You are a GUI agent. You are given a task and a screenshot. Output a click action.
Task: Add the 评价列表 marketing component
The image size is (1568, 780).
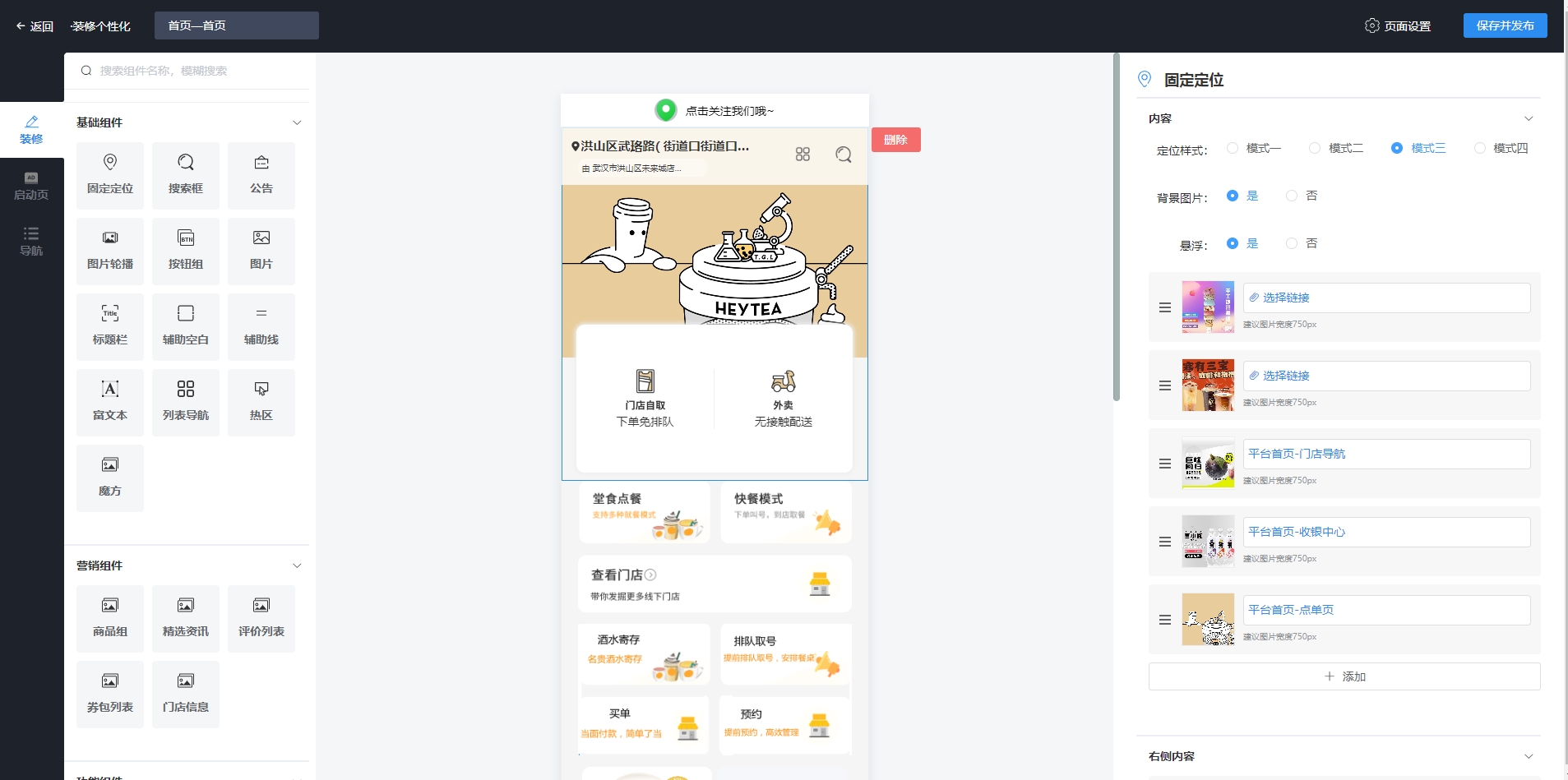(261, 618)
